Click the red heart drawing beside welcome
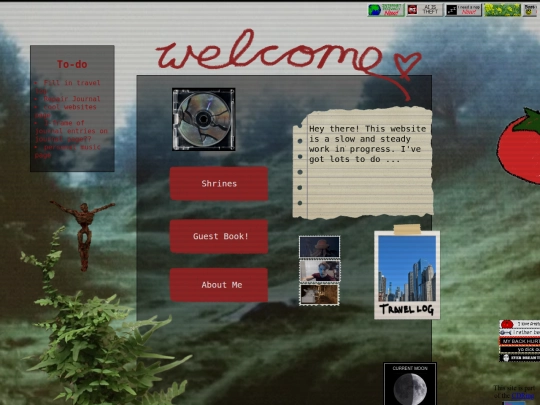This screenshot has width=540, height=405. tap(407, 65)
